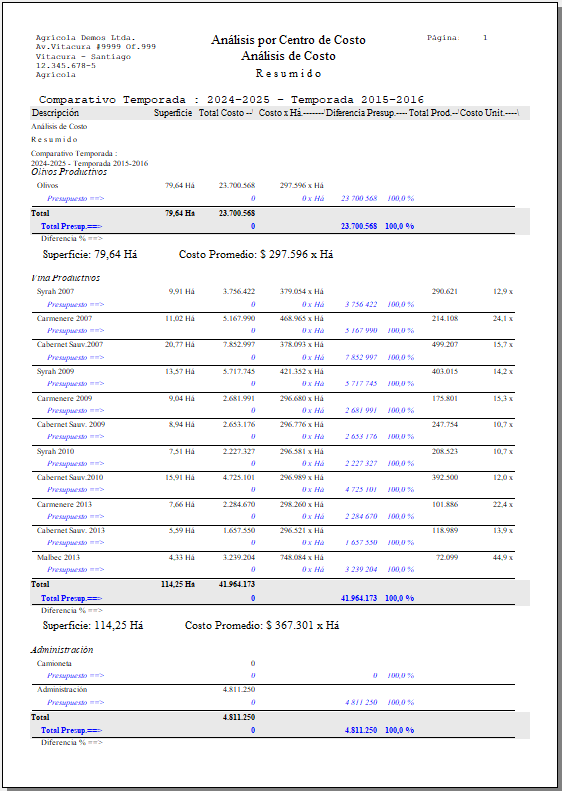Select the unit cost '15,7 x'
562x791 pixels.
pyautogui.click(x=503, y=345)
